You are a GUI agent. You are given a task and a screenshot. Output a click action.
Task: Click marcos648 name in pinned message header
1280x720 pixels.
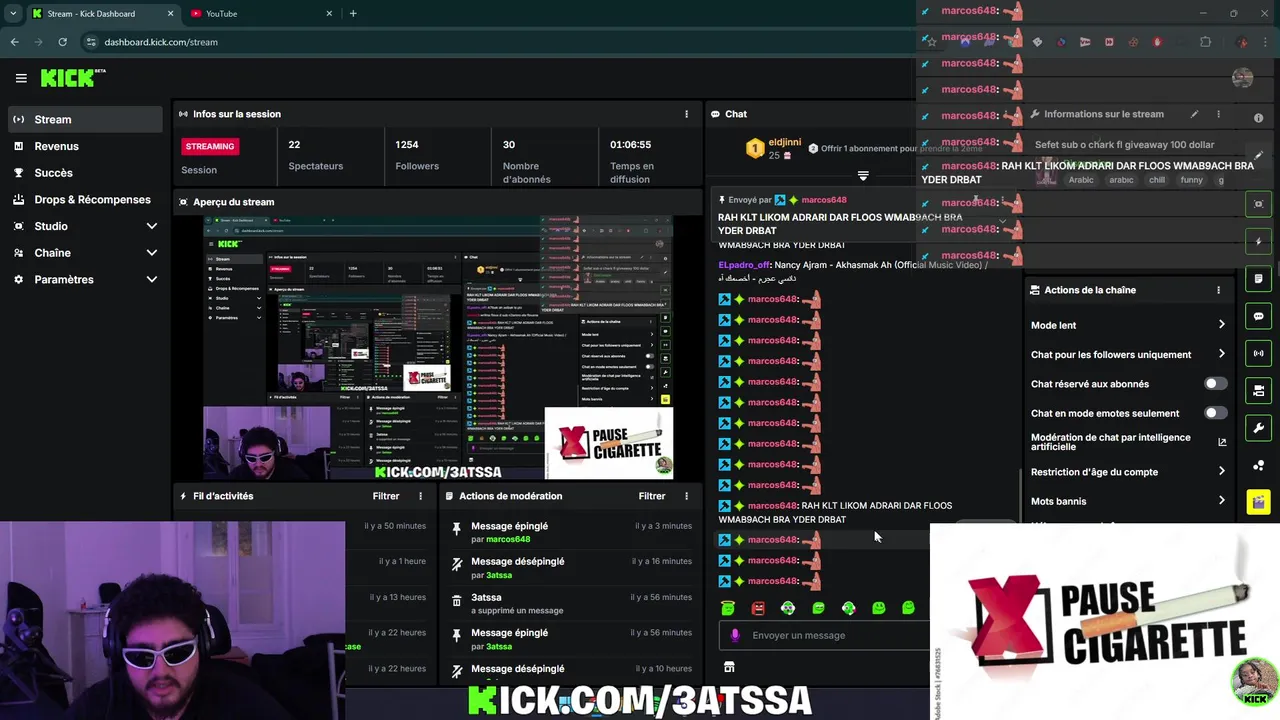[824, 200]
